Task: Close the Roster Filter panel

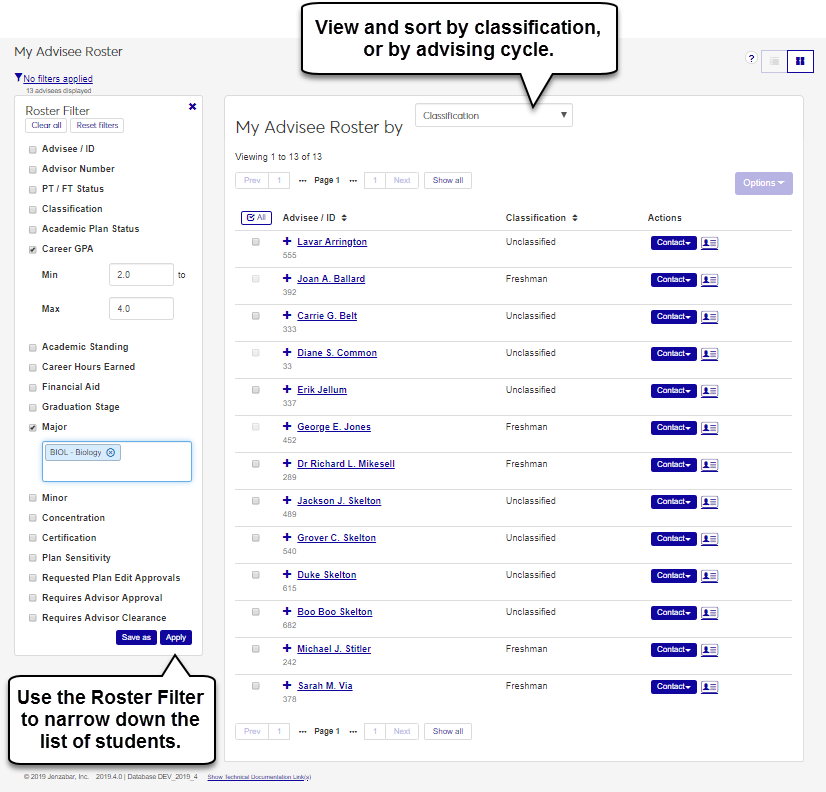Action: (193, 106)
